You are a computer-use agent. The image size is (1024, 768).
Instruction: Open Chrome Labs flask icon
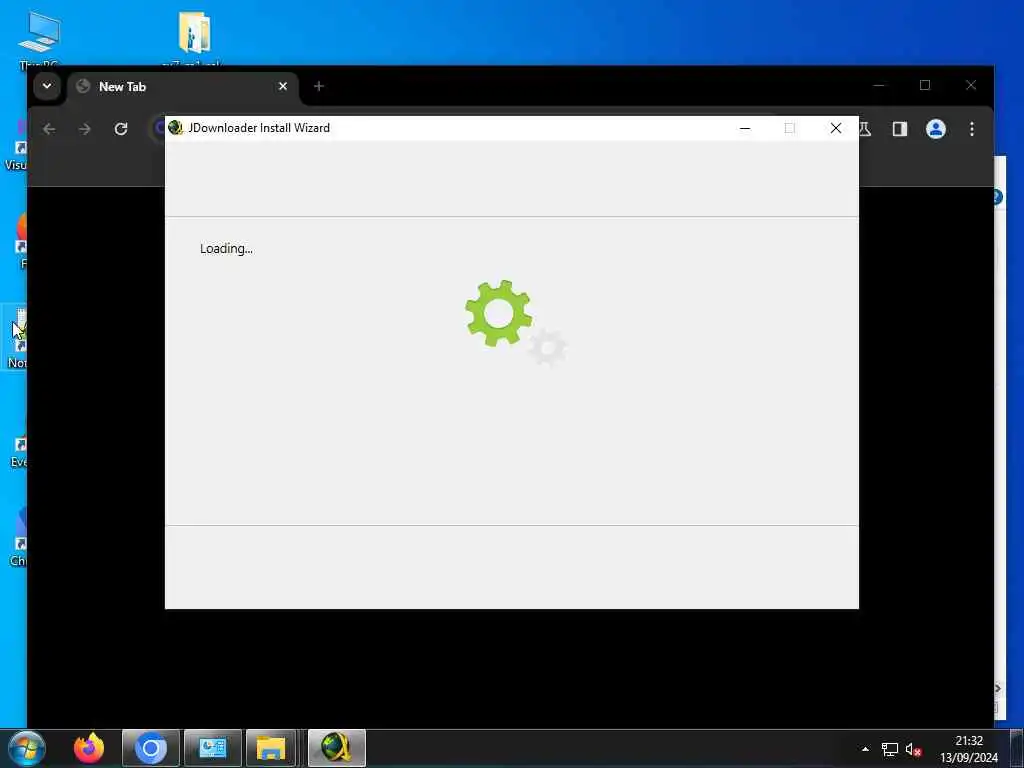[x=865, y=129]
